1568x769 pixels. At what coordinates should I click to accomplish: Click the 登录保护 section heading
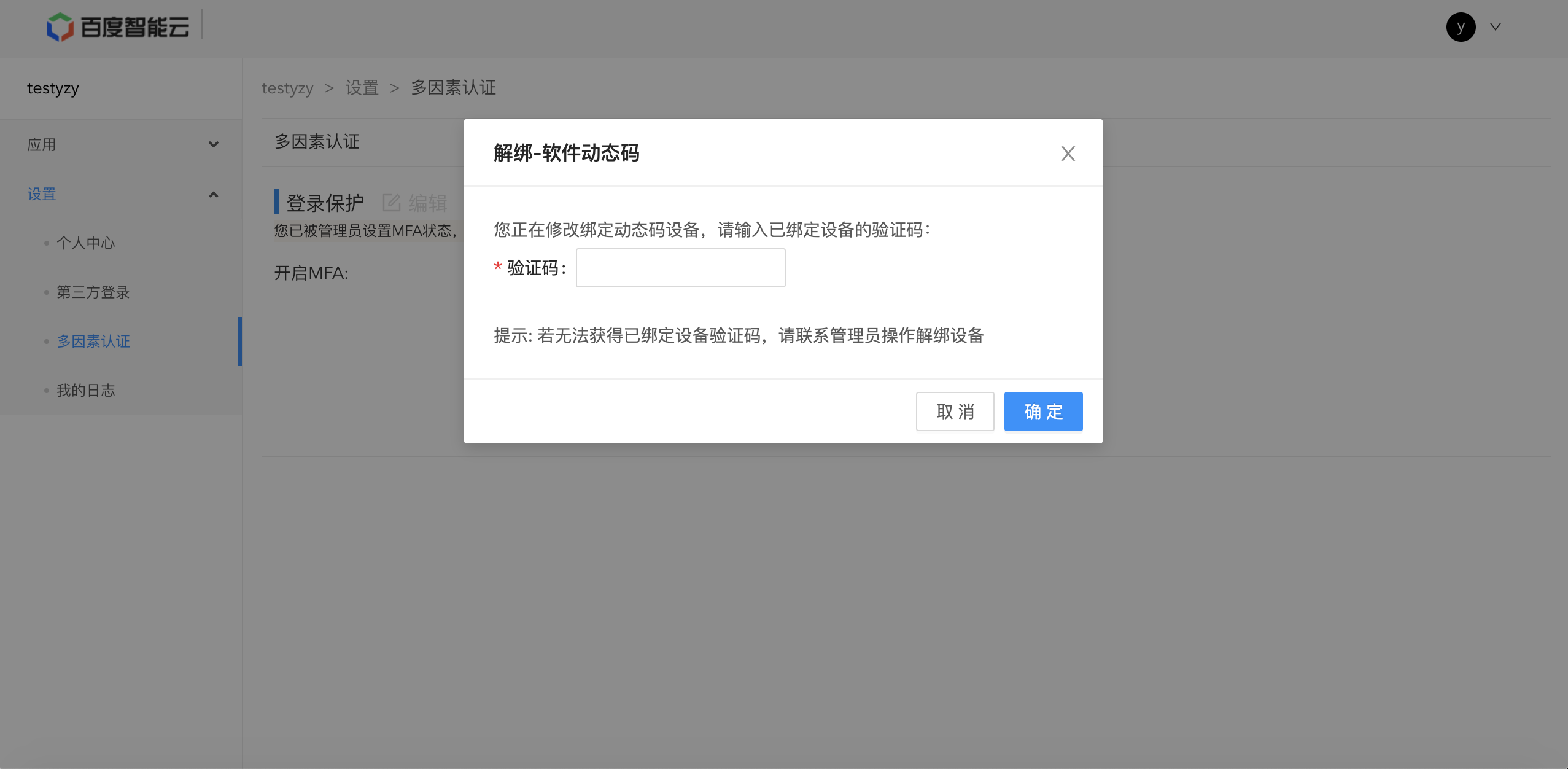pyautogui.click(x=325, y=203)
